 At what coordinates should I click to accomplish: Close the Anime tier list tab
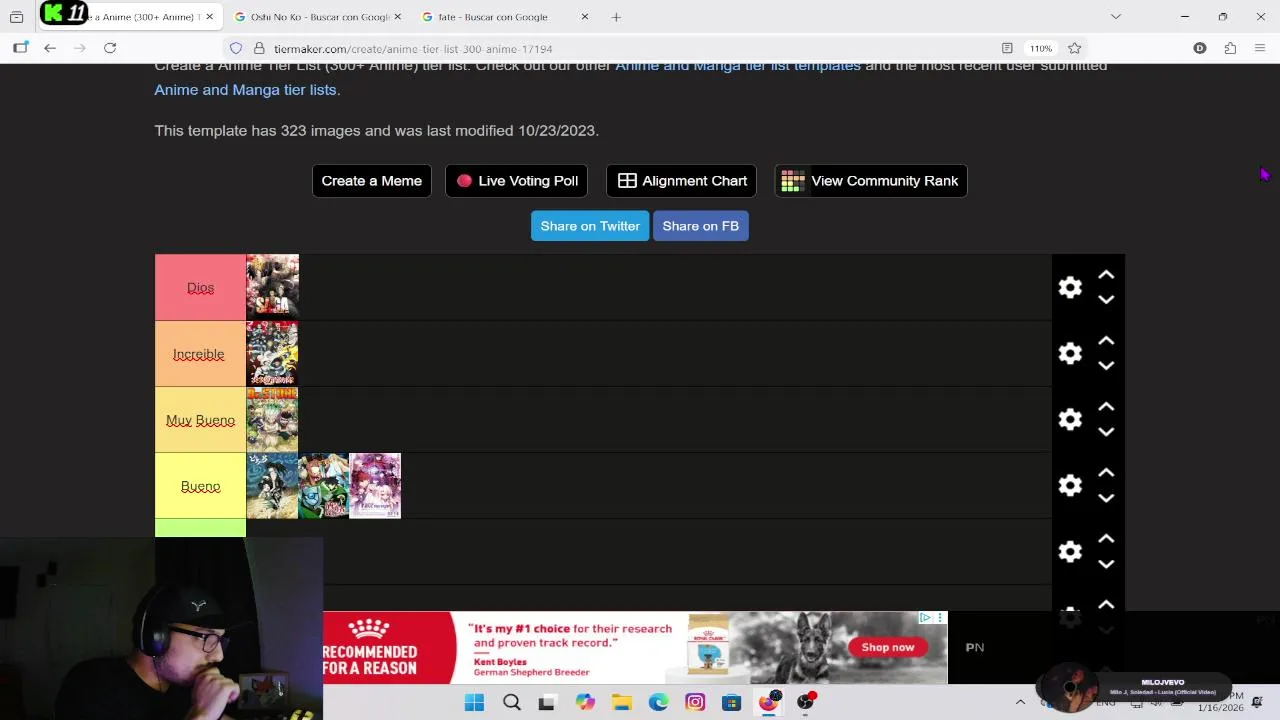point(209,17)
